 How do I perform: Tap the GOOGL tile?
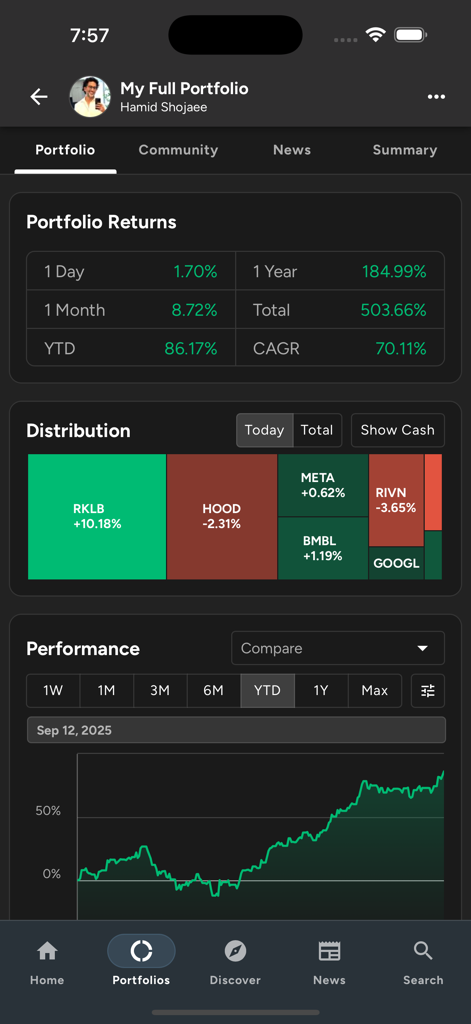coord(396,563)
